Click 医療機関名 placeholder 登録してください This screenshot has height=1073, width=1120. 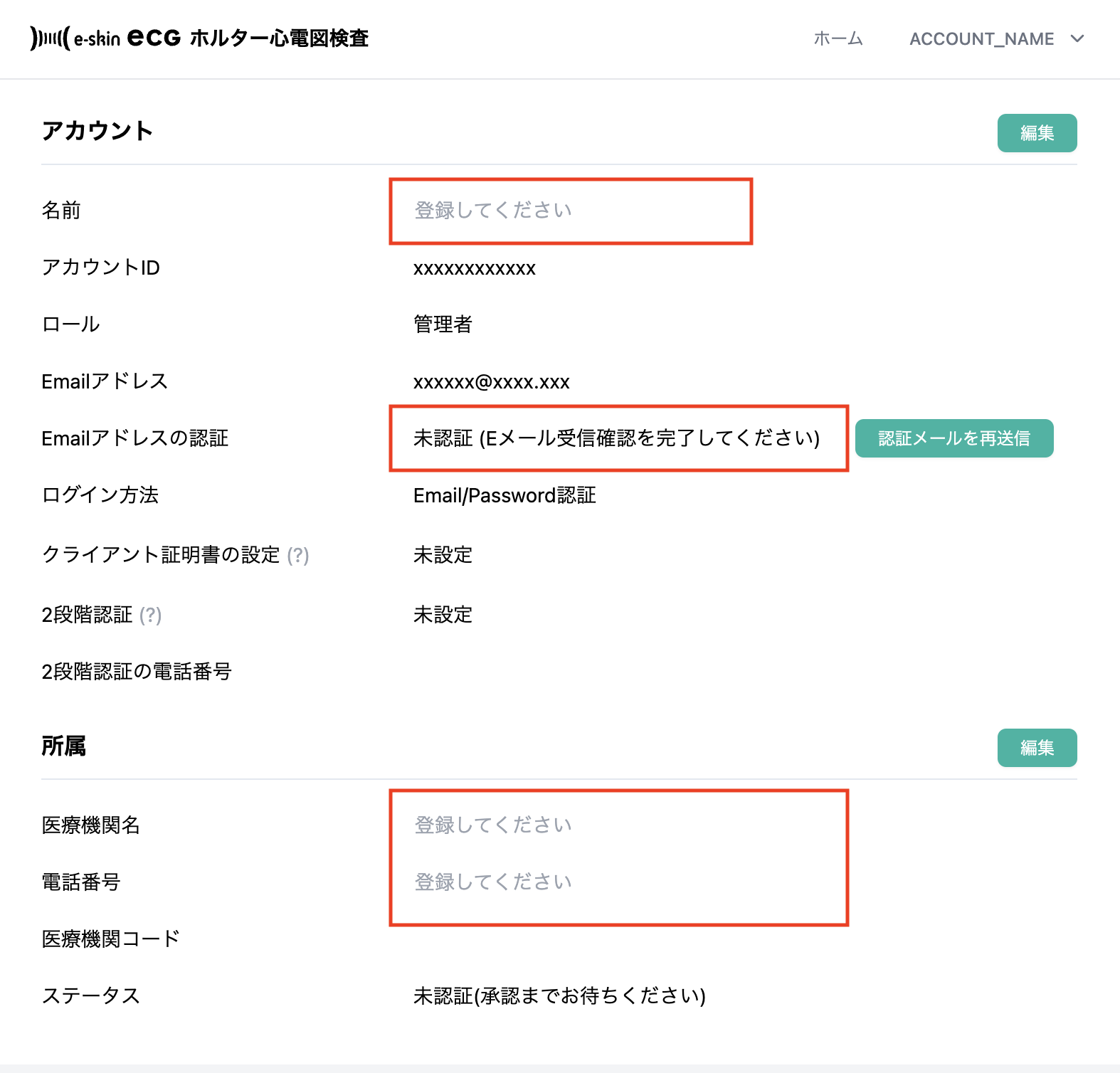tap(493, 825)
